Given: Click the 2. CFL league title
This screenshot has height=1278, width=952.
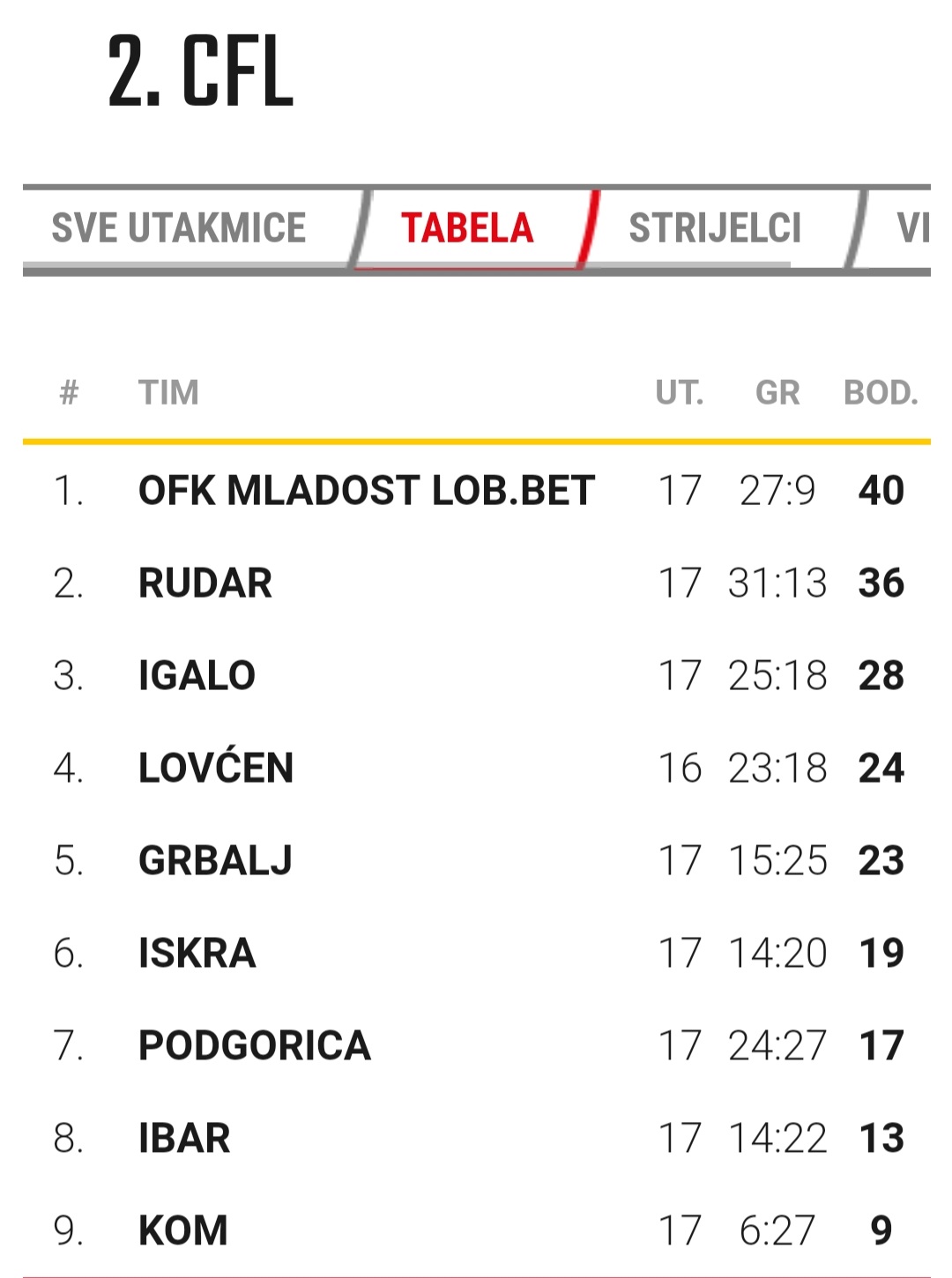Looking at the screenshot, I should (200, 71).
